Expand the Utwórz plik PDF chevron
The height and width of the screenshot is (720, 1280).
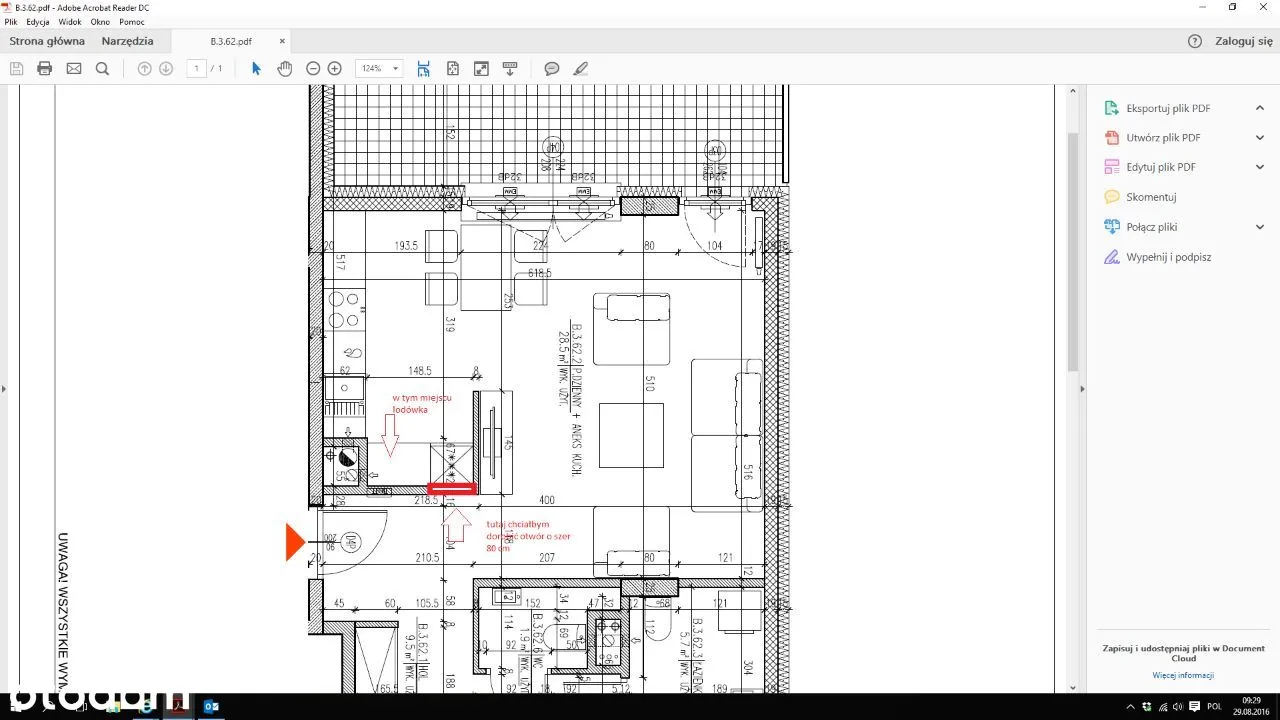(1260, 138)
